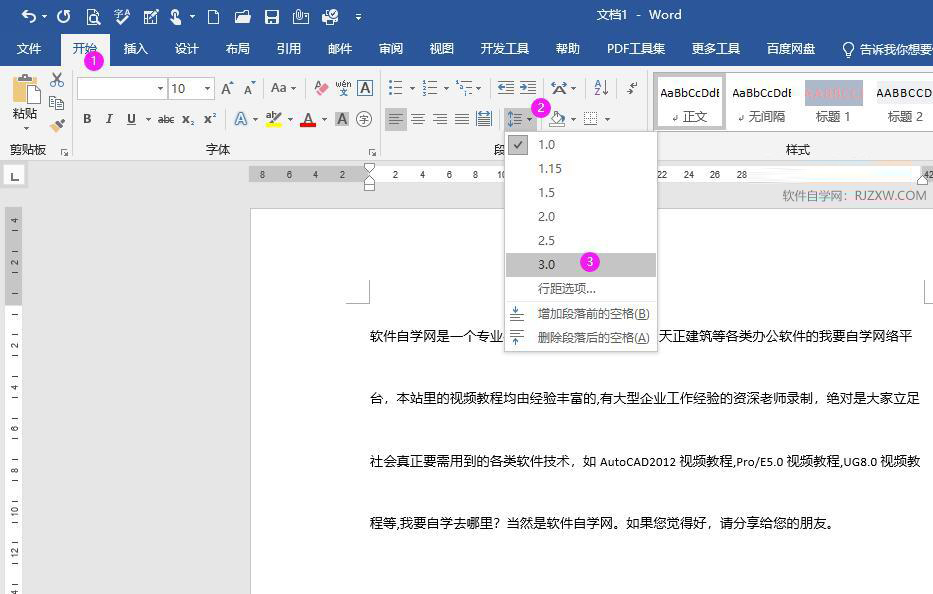Apply Italic formatting

click(x=109, y=118)
